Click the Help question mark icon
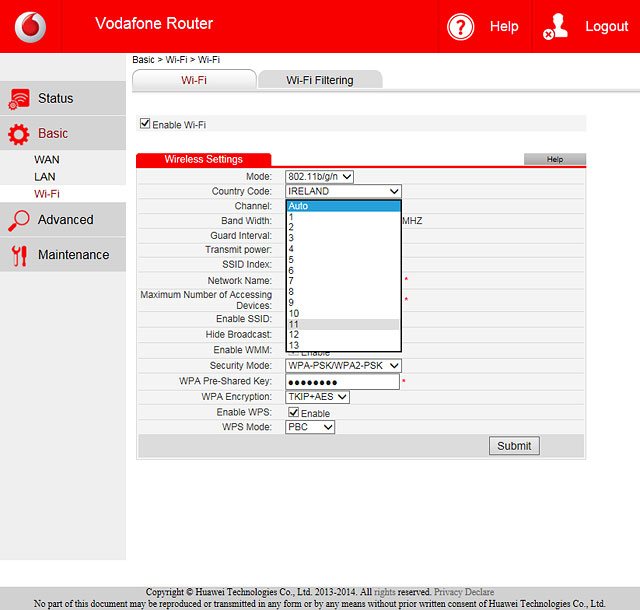The height and width of the screenshot is (610, 640). [x=460, y=27]
